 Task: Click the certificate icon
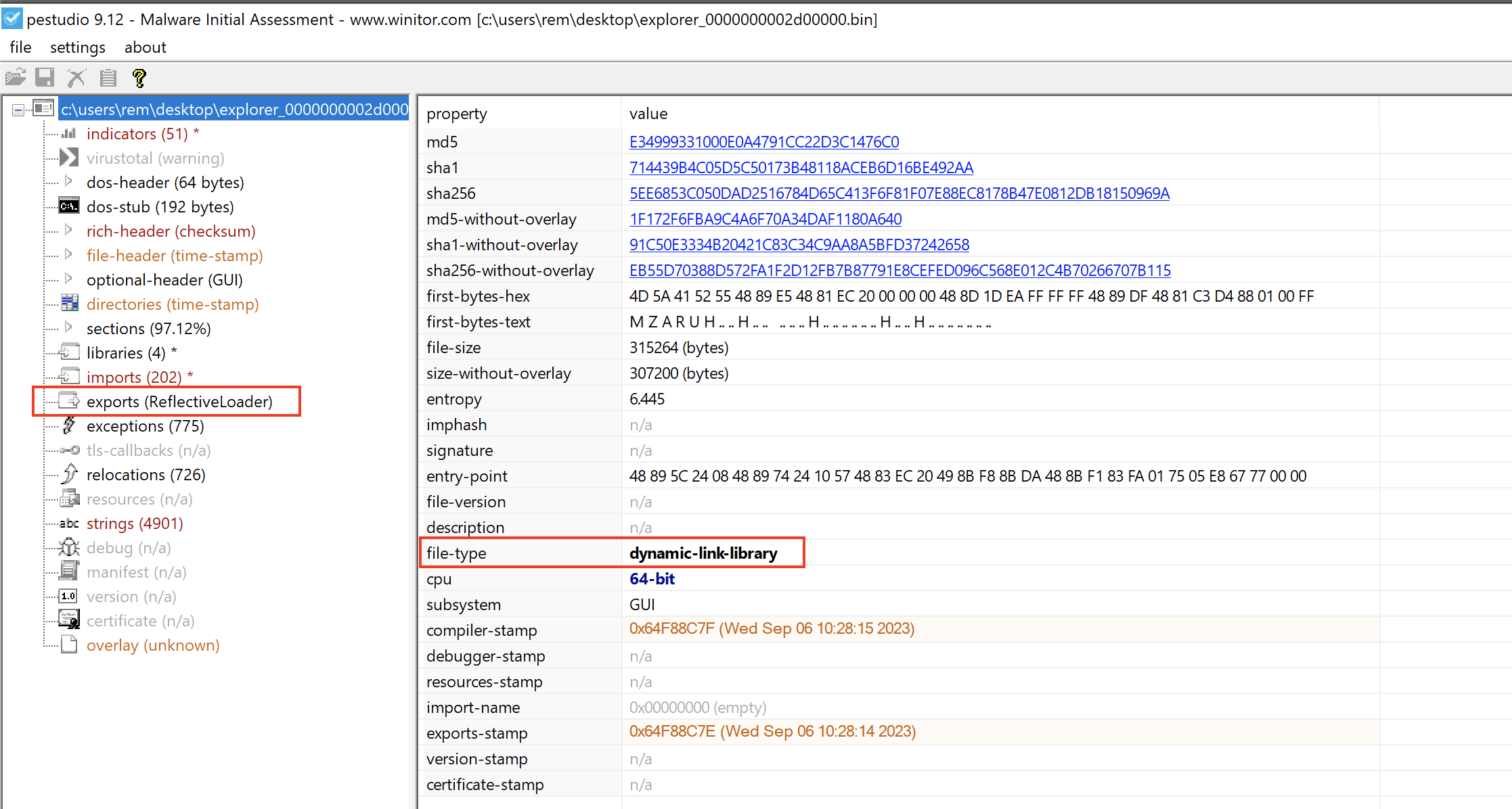tap(69, 620)
